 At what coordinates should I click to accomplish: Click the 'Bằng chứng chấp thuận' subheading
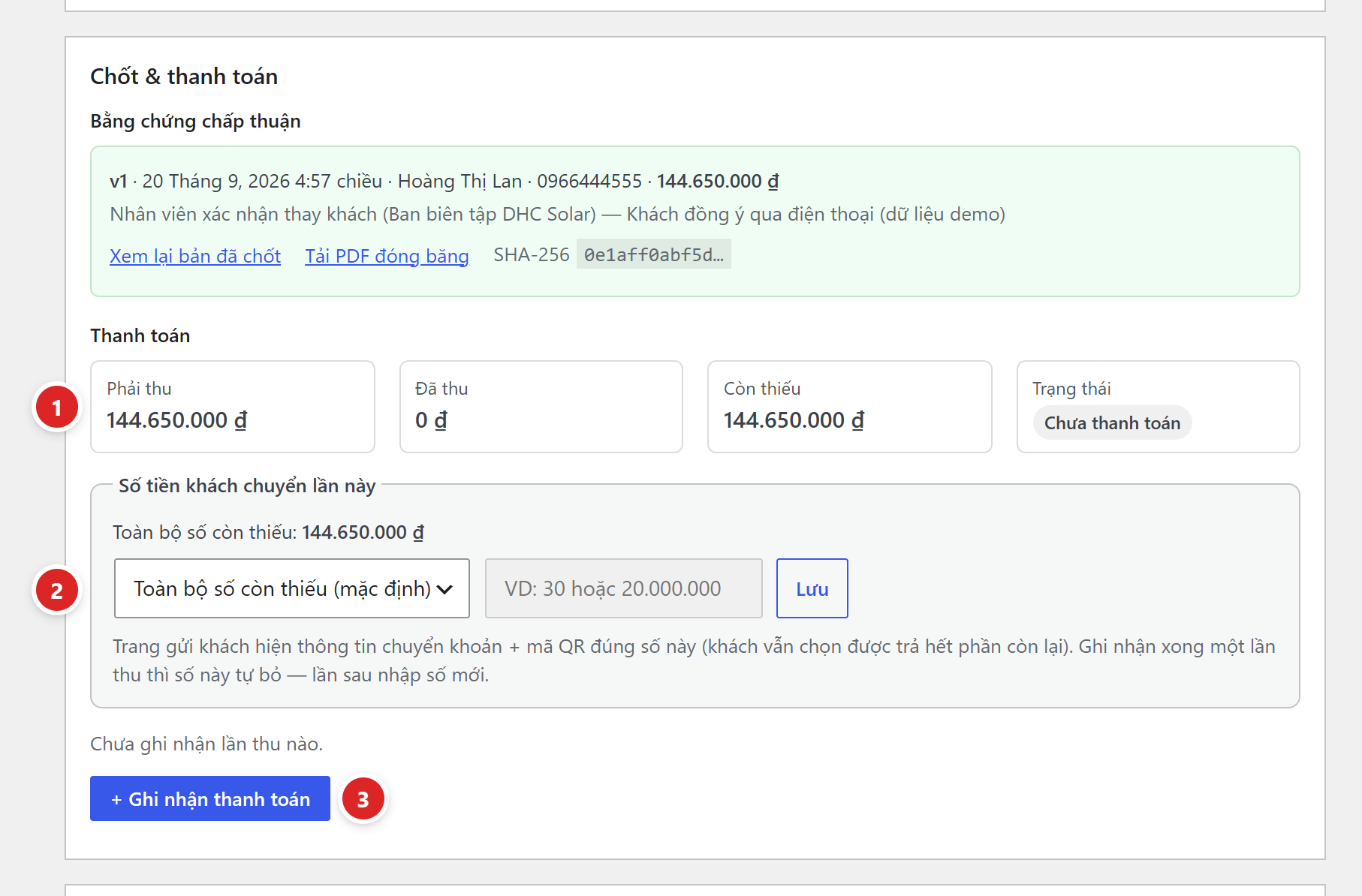[x=195, y=121]
